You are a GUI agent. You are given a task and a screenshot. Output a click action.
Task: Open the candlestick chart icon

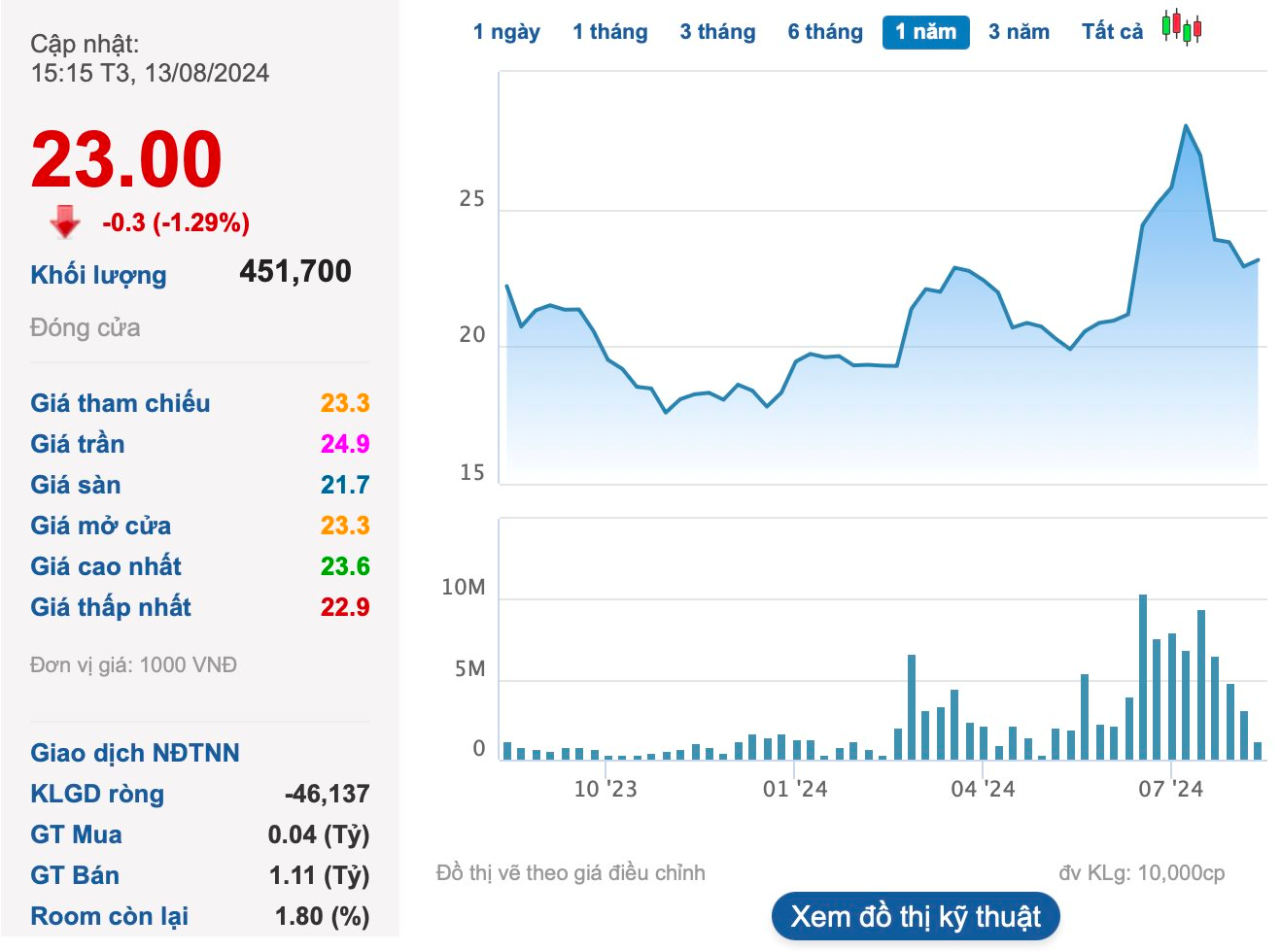coord(1182,28)
